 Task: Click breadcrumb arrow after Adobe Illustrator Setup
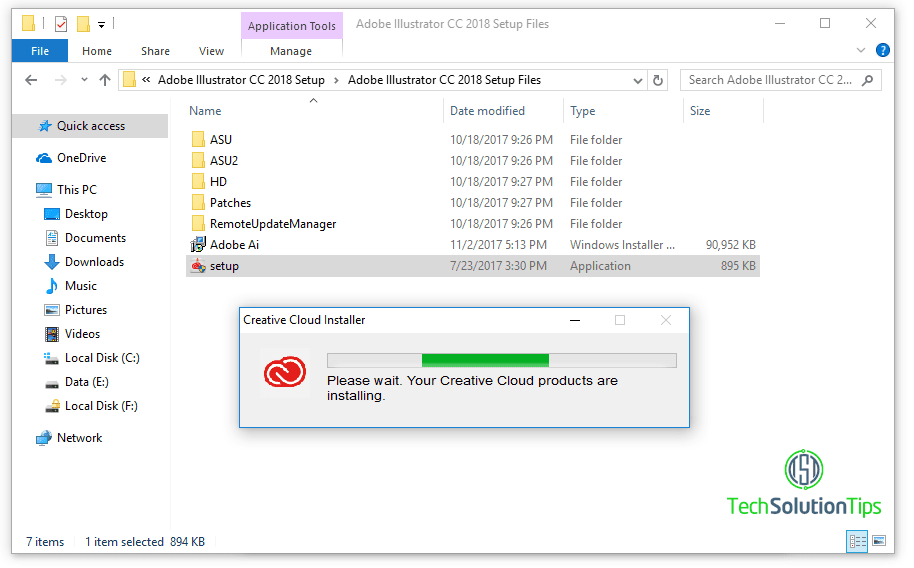click(336, 80)
